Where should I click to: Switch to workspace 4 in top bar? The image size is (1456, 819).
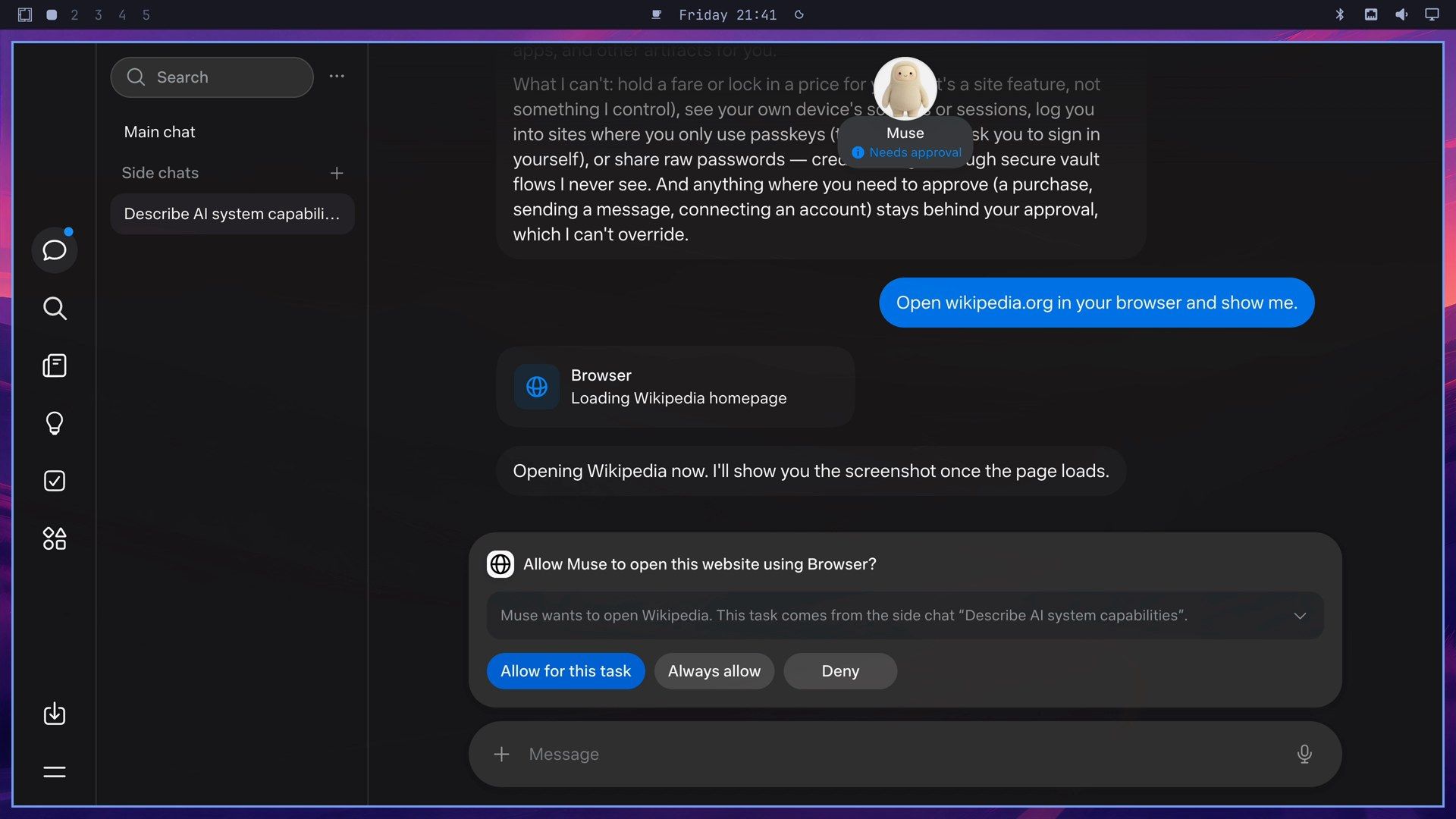122,14
